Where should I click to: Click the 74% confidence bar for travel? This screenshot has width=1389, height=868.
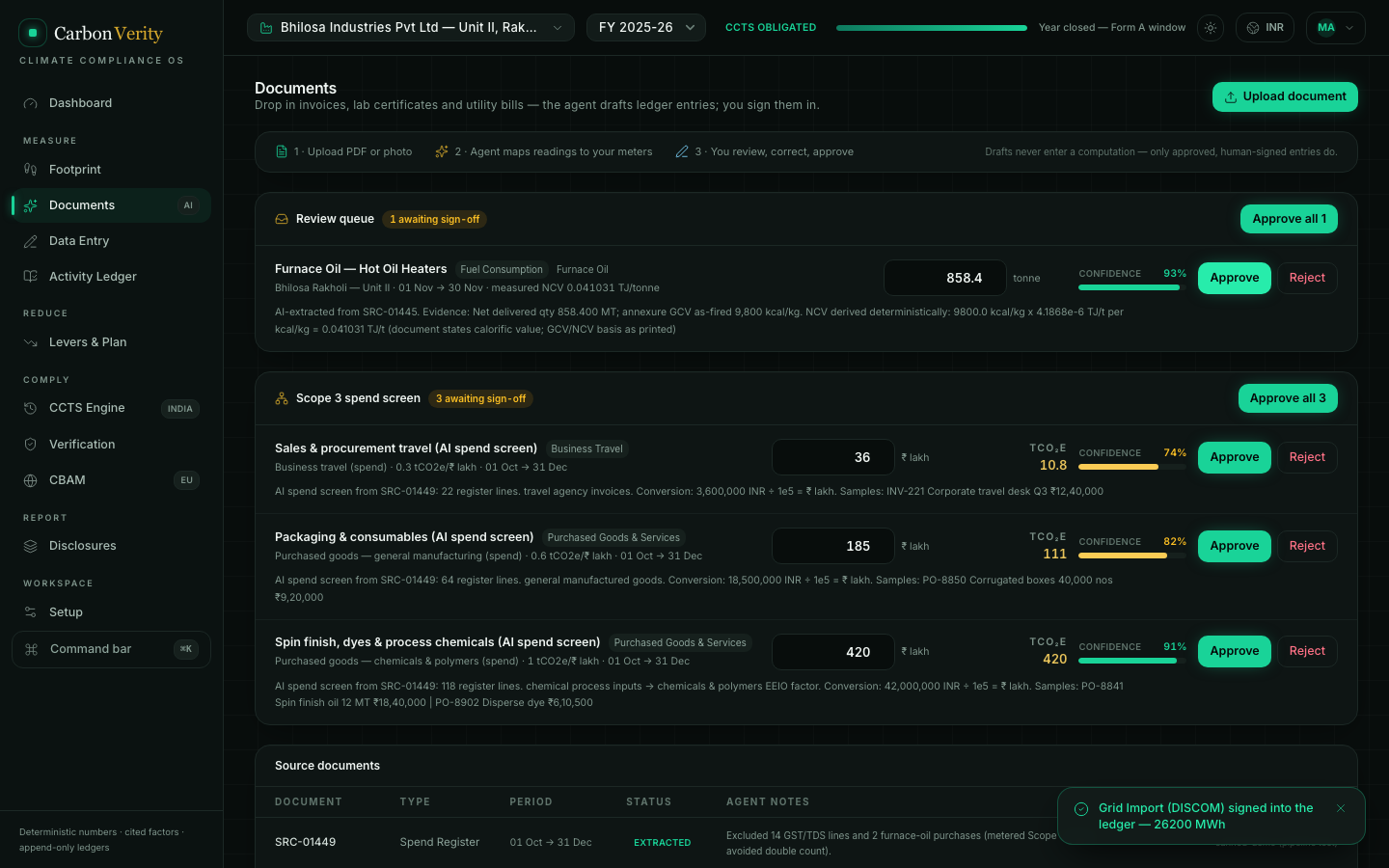click(x=1132, y=467)
